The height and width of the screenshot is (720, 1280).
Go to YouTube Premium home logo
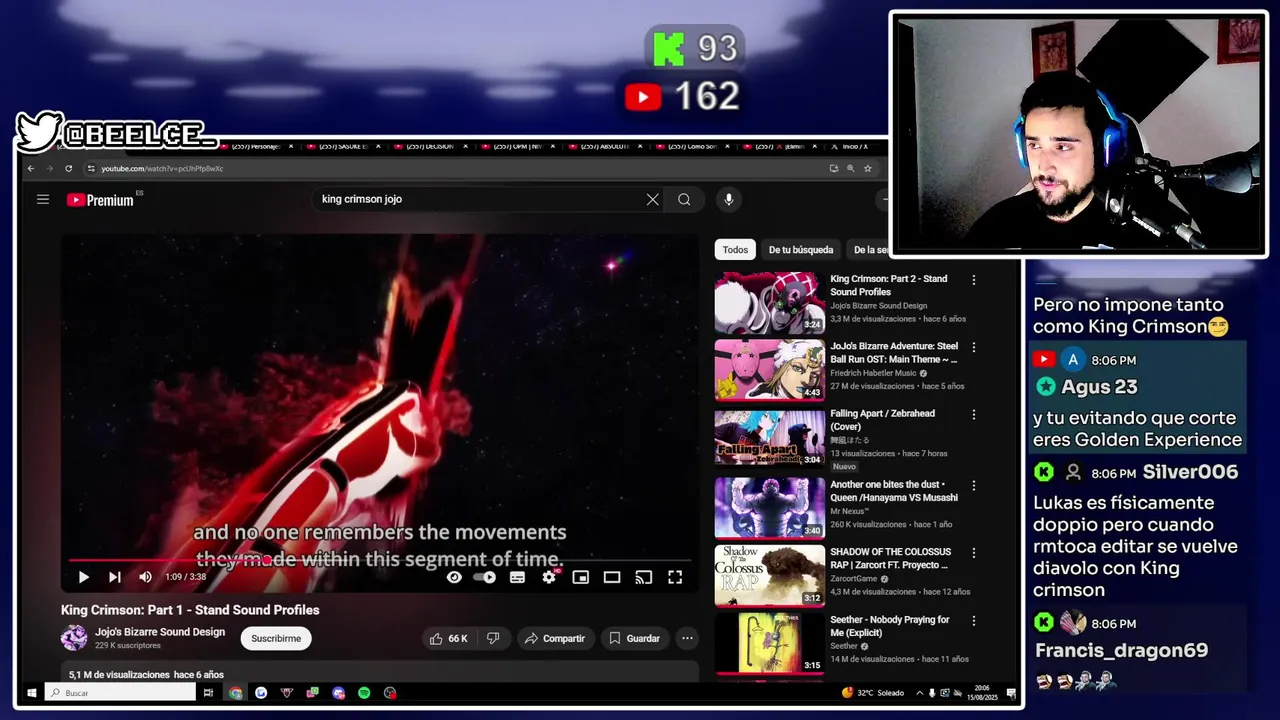point(100,200)
